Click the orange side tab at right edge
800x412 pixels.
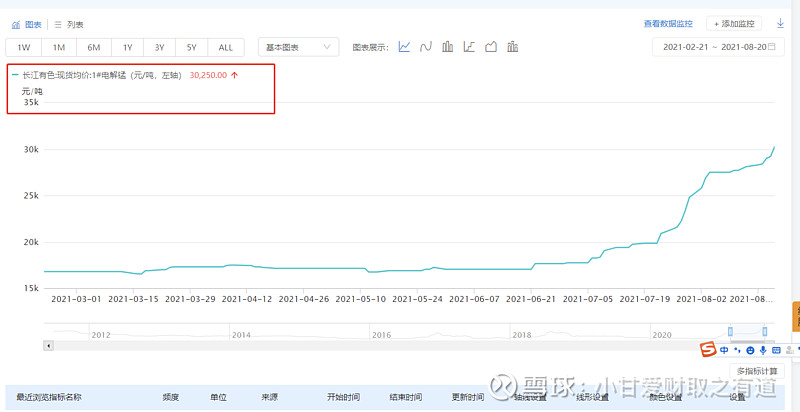coord(796,316)
